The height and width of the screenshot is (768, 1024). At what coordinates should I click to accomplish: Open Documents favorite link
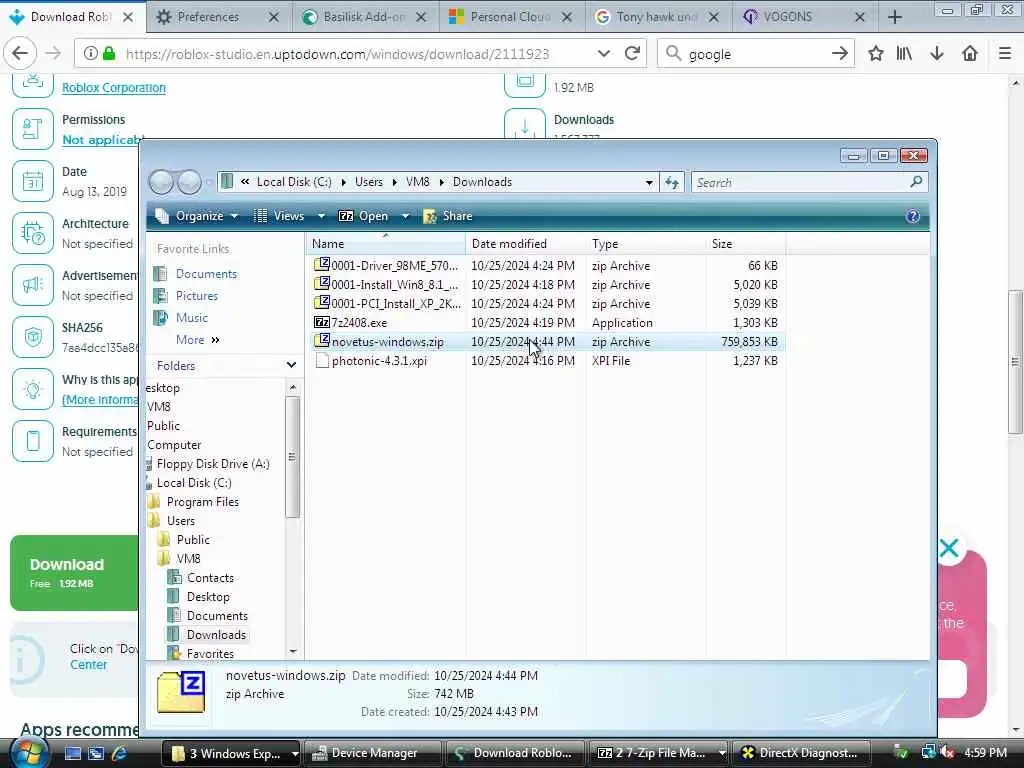point(206,274)
